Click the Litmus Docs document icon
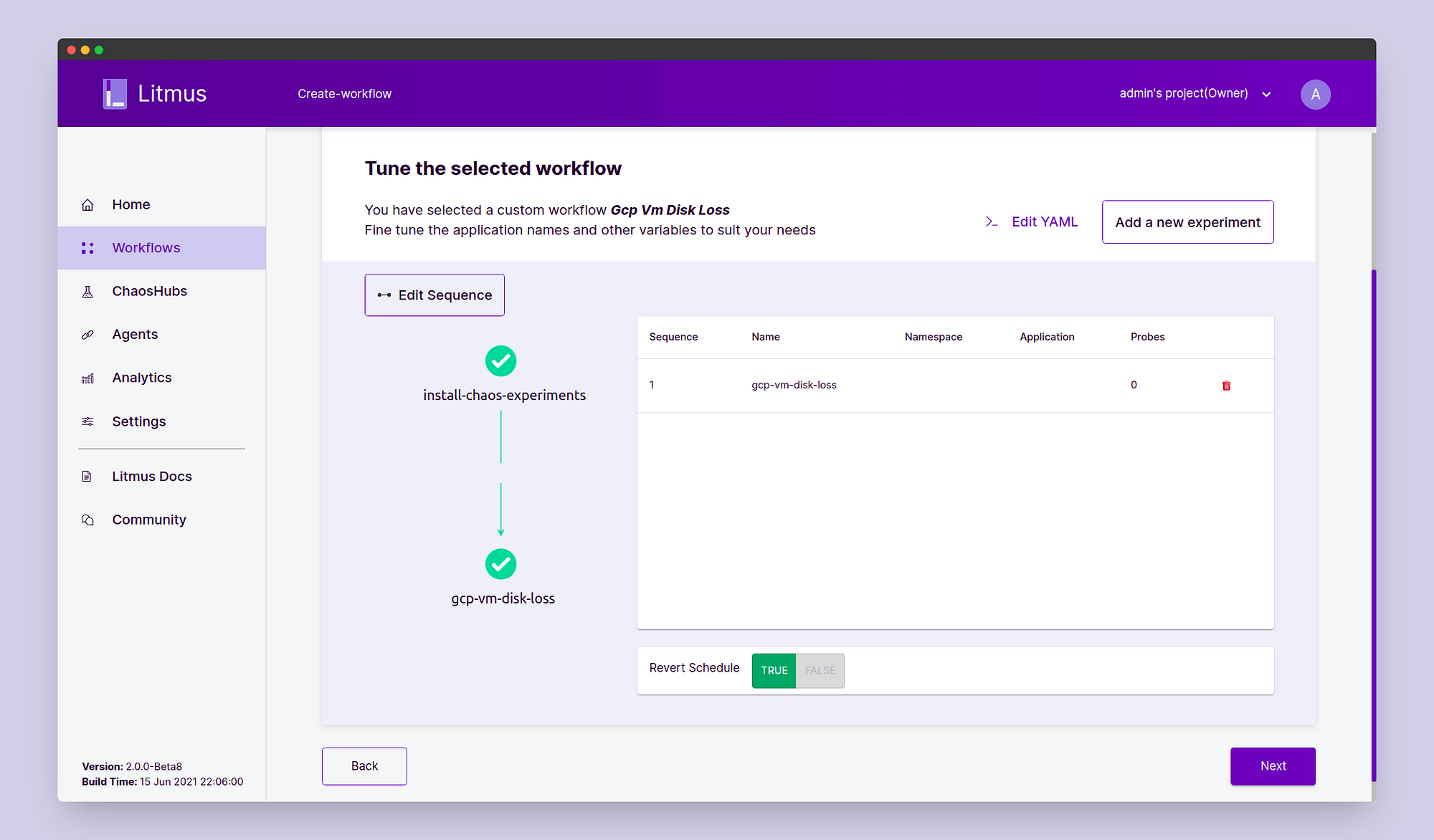Viewport: 1434px width, 840px height. pyautogui.click(x=87, y=477)
